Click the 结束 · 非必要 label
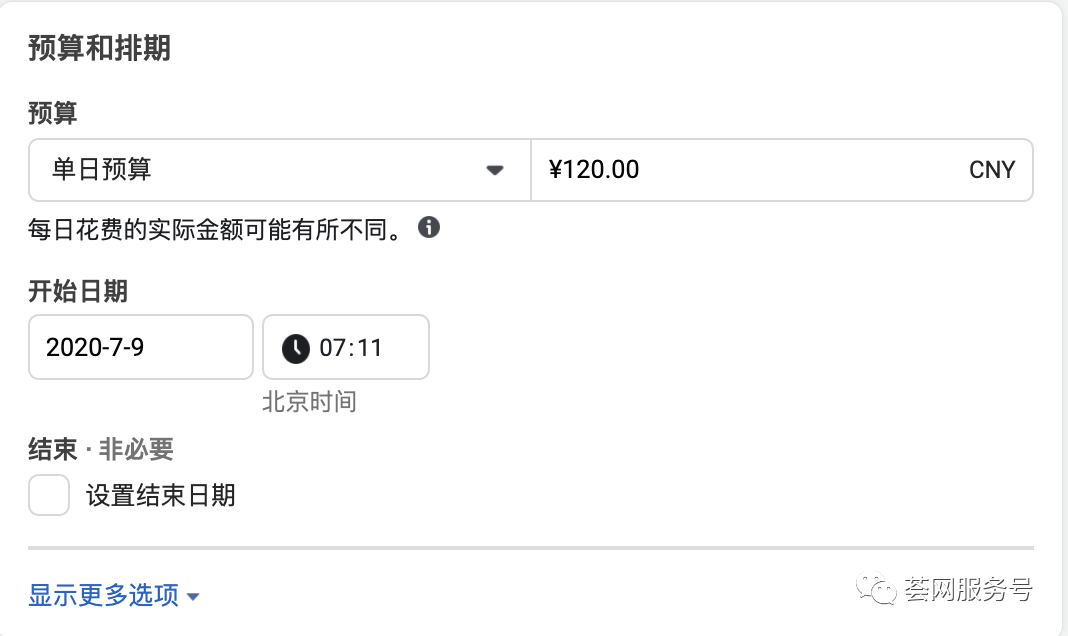The height and width of the screenshot is (636, 1068). (x=101, y=450)
